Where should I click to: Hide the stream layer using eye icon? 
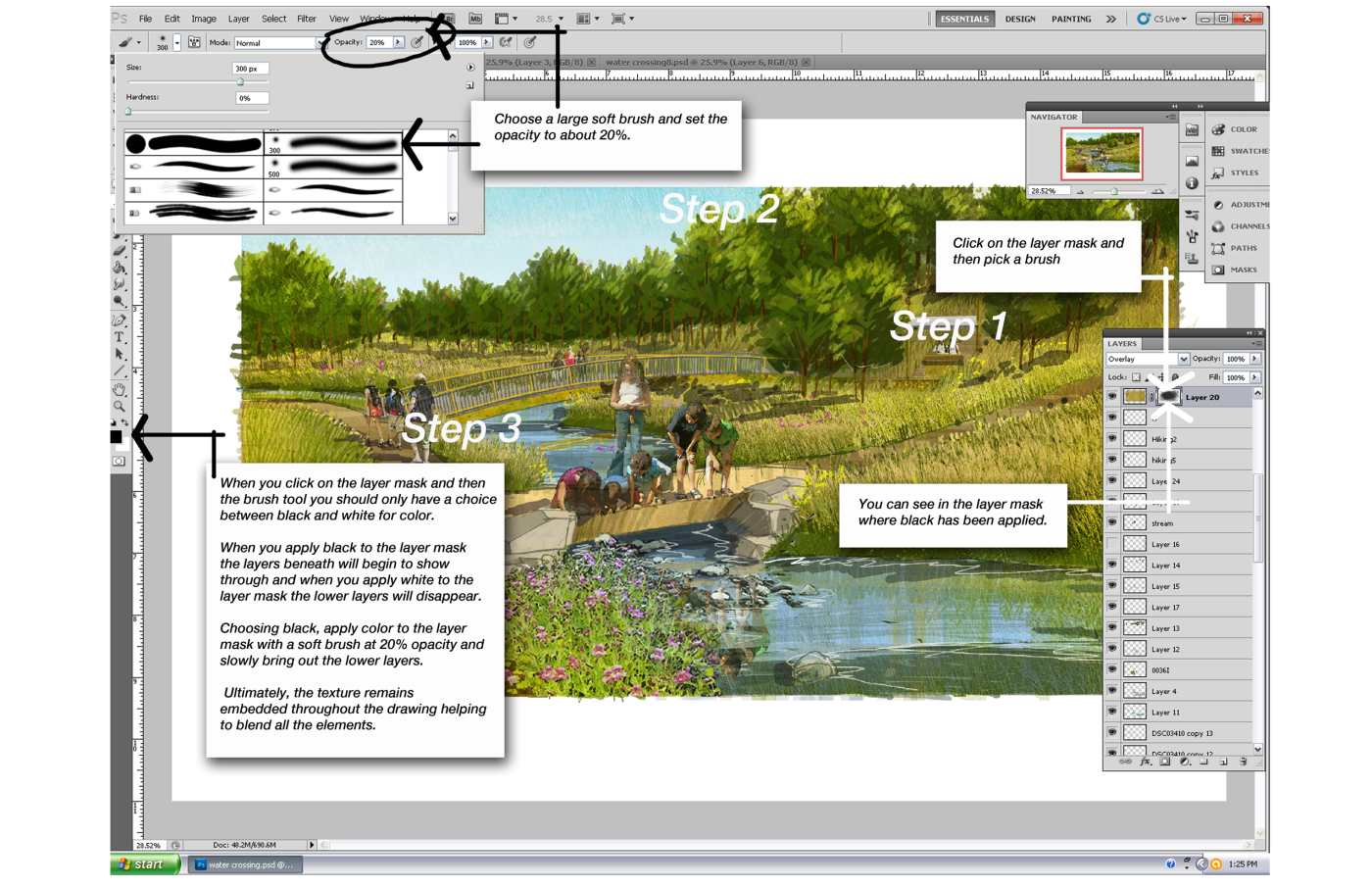tap(1112, 523)
